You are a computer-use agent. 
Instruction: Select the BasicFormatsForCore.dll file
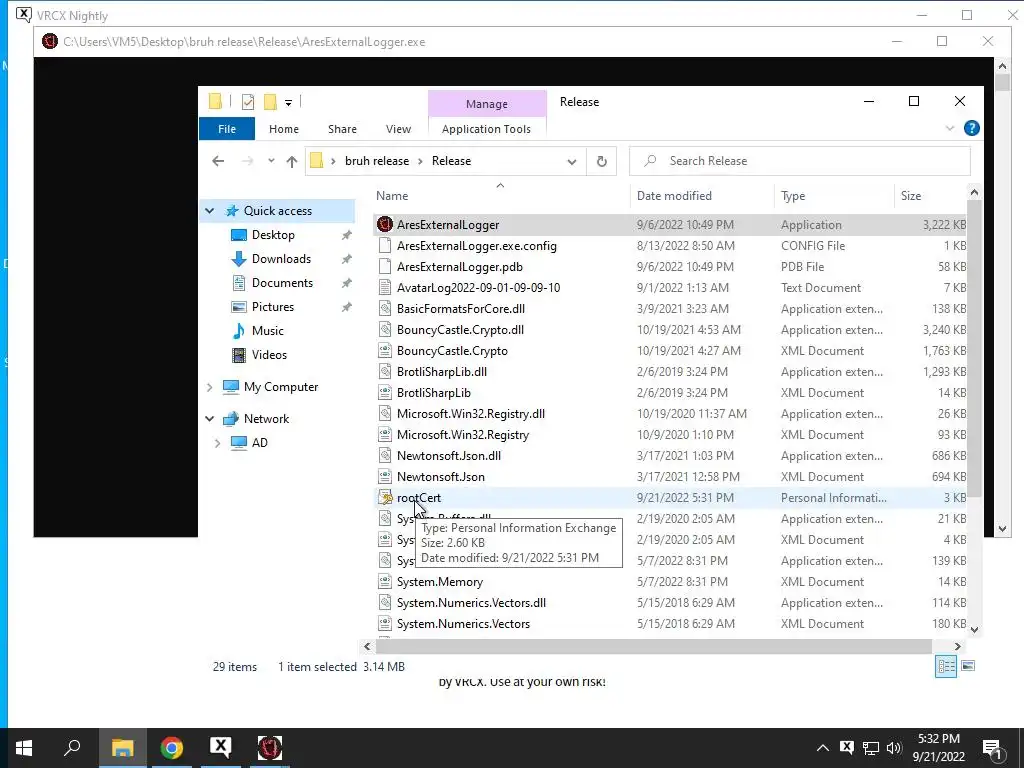671,309
